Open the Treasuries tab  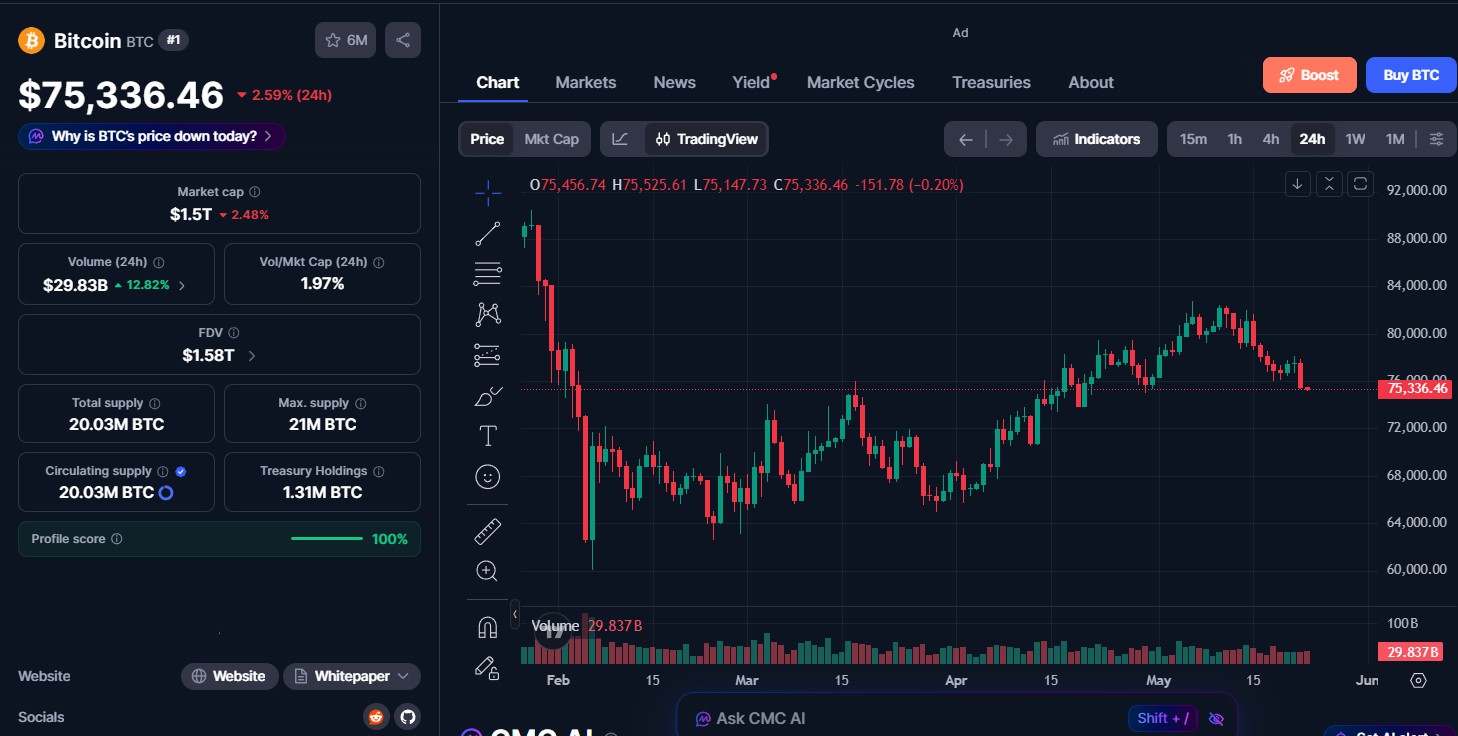click(x=991, y=82)
